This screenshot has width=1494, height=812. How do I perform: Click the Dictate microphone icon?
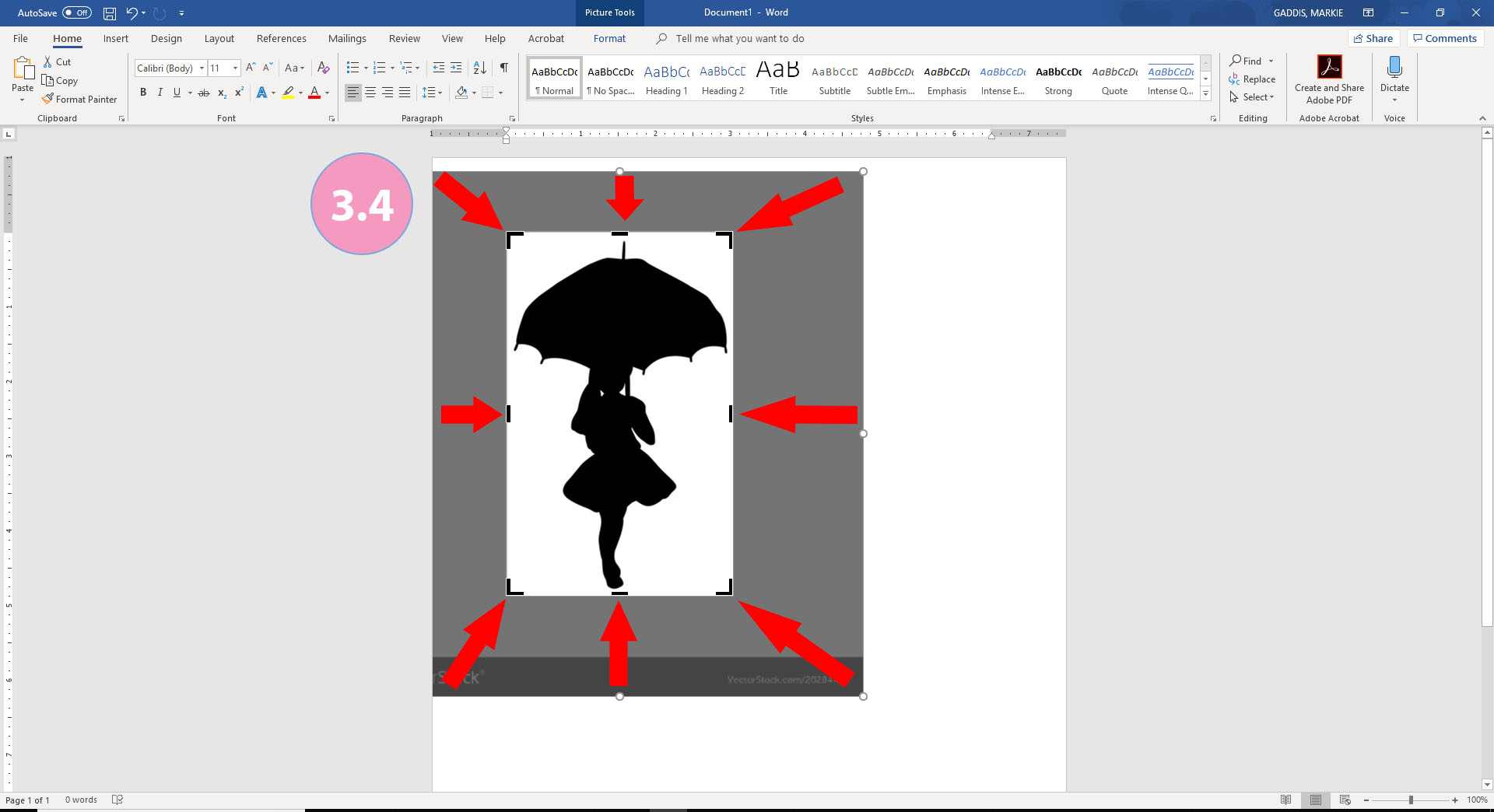point(1394,68)
